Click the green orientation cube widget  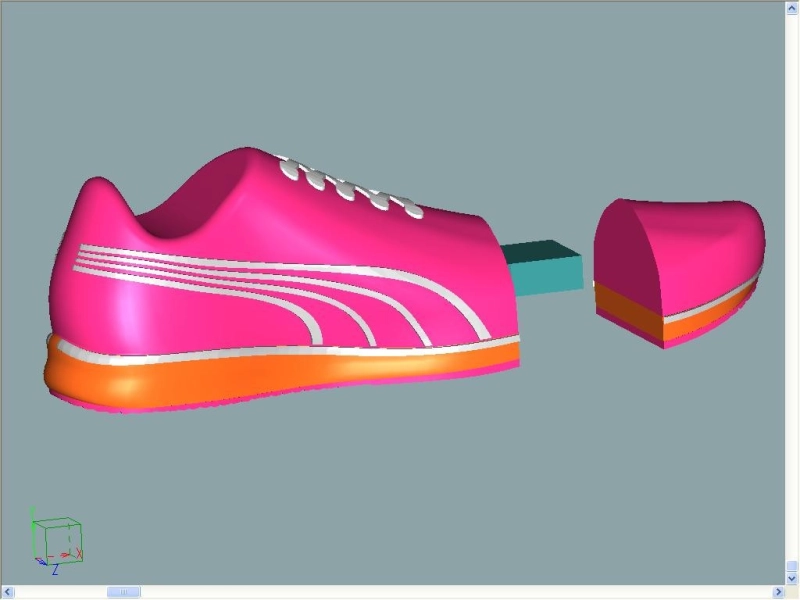pos(58,540)
